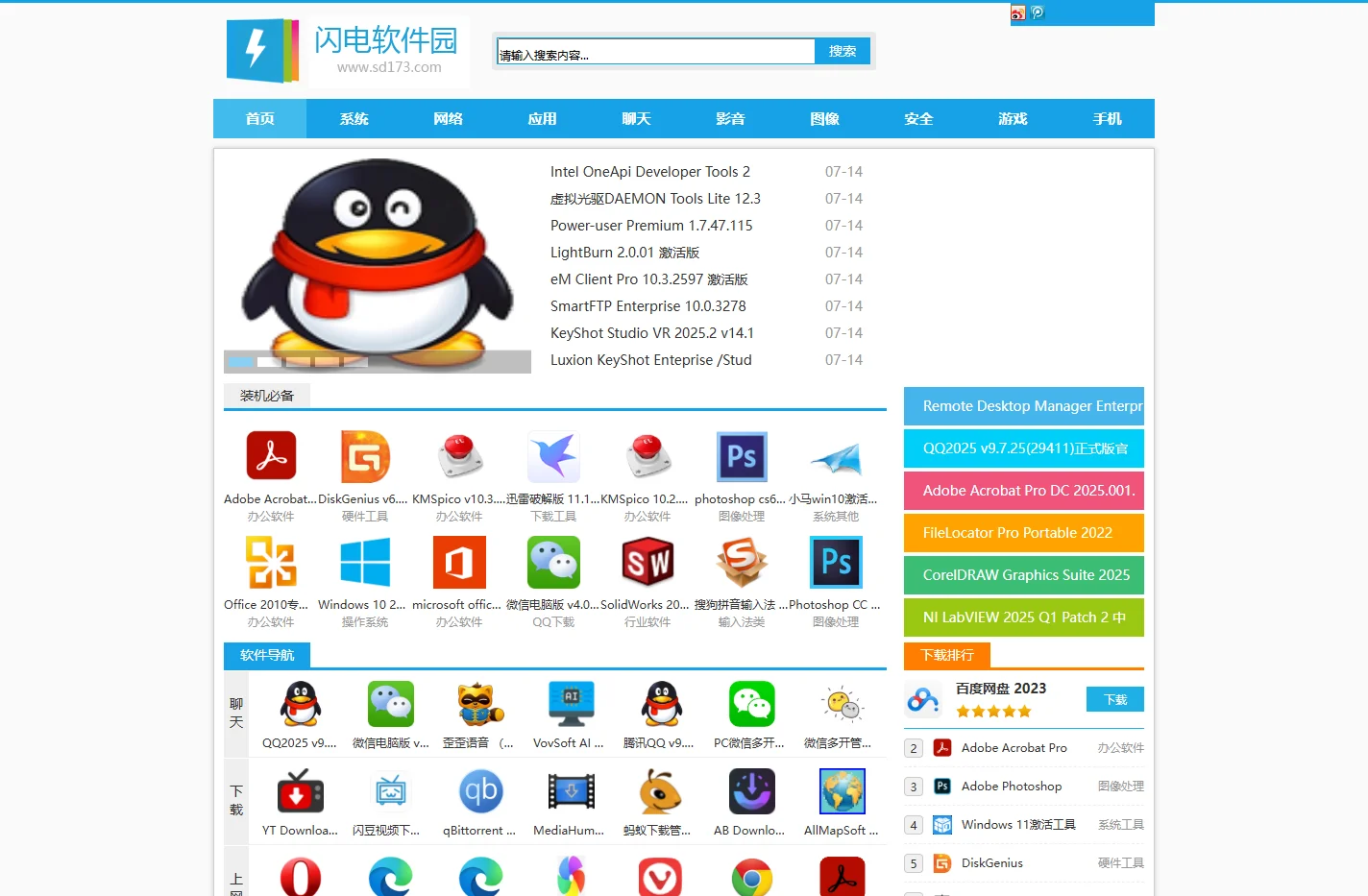The image size is (1368, 896).
Task: Open Intel OneApi Developer Tools 2 article
Action: click(x=650, y=172)
